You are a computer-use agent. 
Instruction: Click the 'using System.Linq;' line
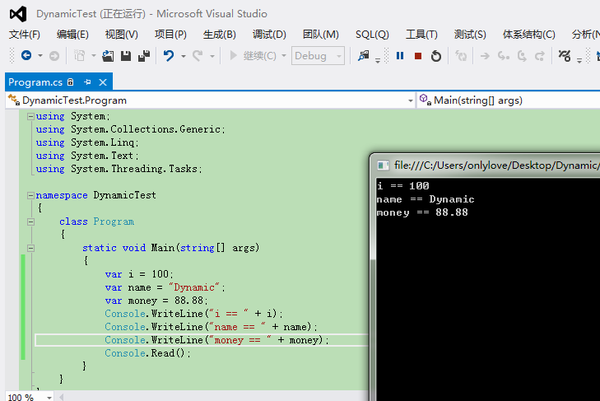87,143
